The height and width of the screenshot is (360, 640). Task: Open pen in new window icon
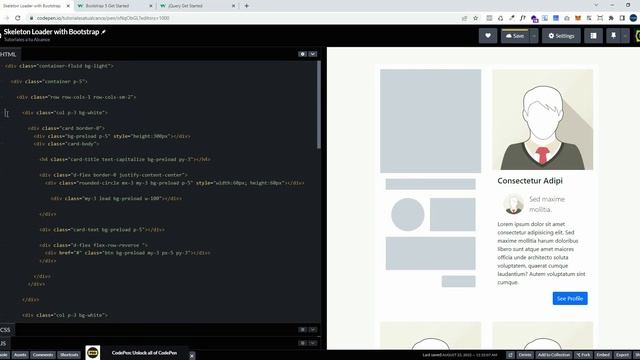click(510, 355)
